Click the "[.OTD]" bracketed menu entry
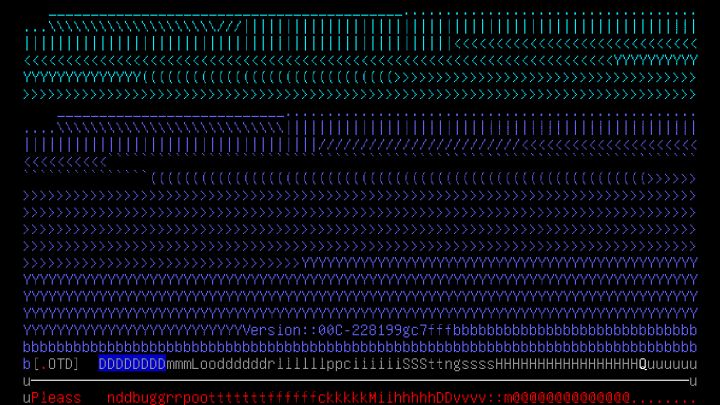The width and height of the screenshot is (720, 405). (56, 364)
